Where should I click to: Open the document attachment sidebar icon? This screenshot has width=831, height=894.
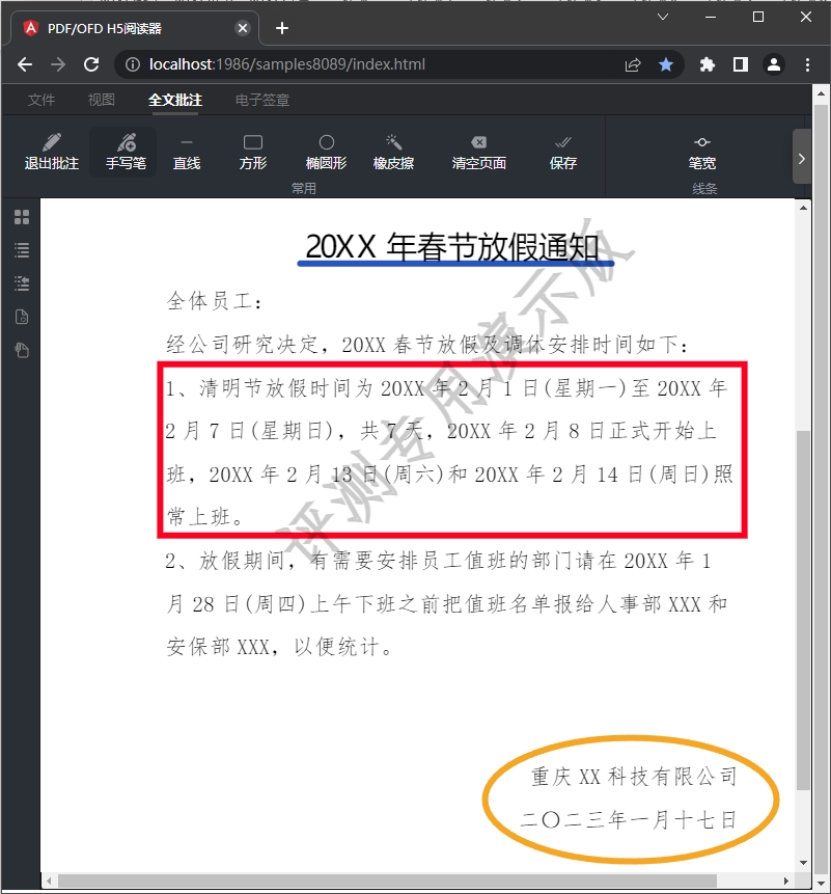[x=22, y=317]
